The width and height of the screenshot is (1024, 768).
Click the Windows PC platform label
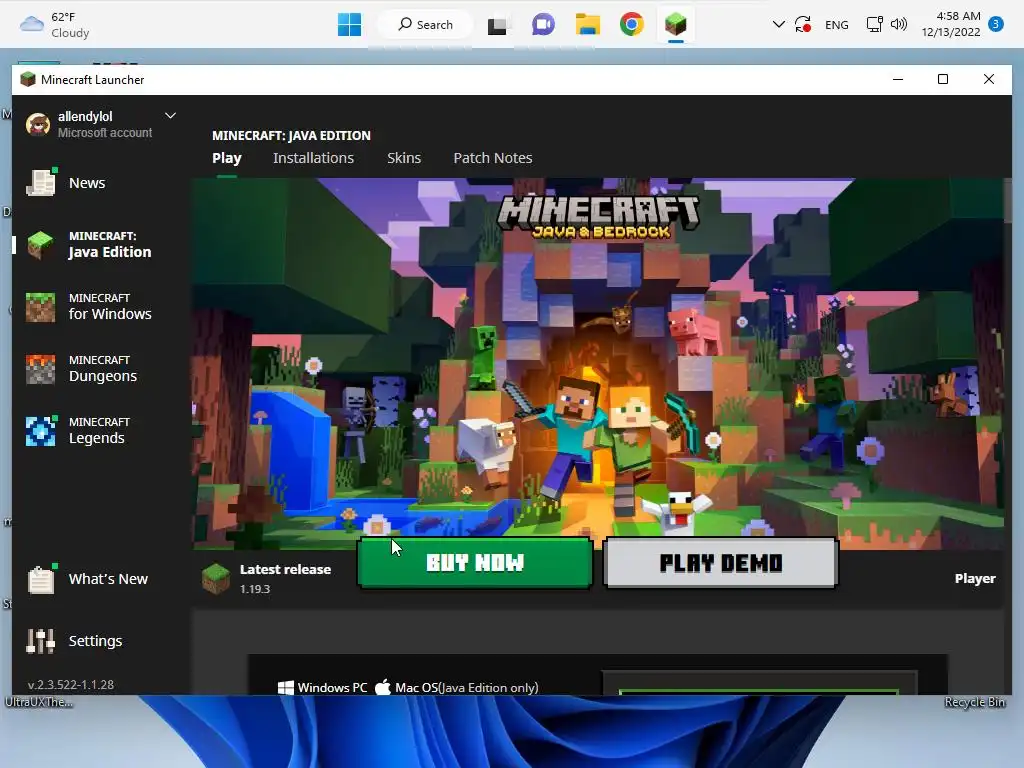click(323, 688)
